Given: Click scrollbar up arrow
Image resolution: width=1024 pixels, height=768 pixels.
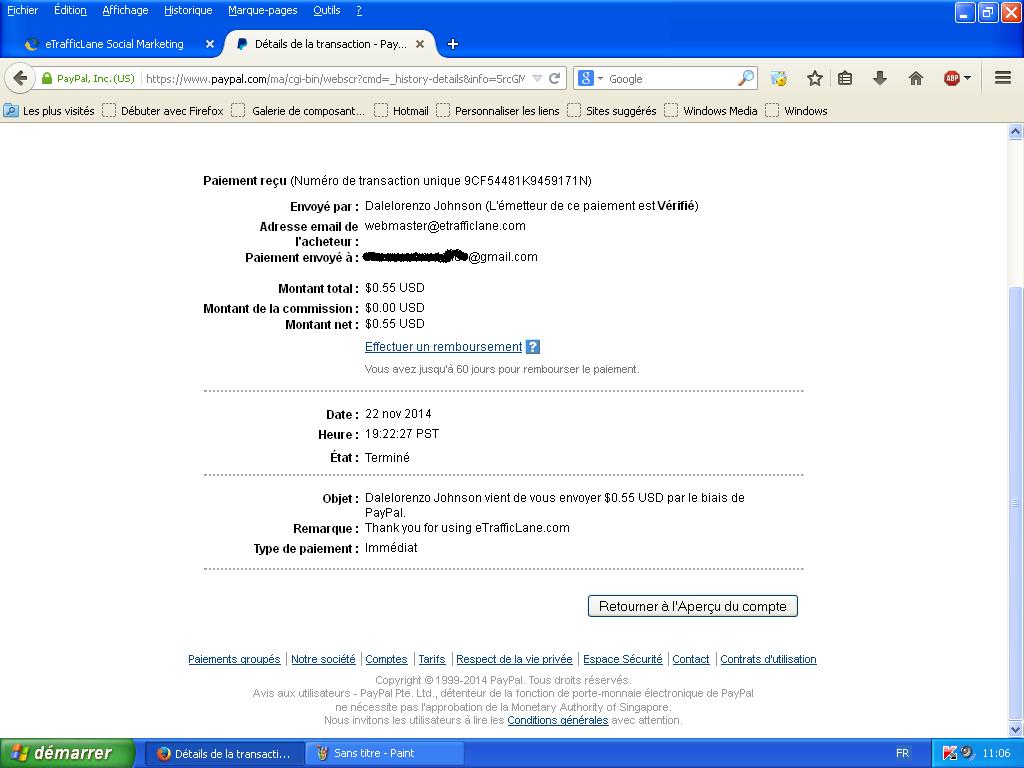Looking at the screenshot, I should click(1016, 131).
